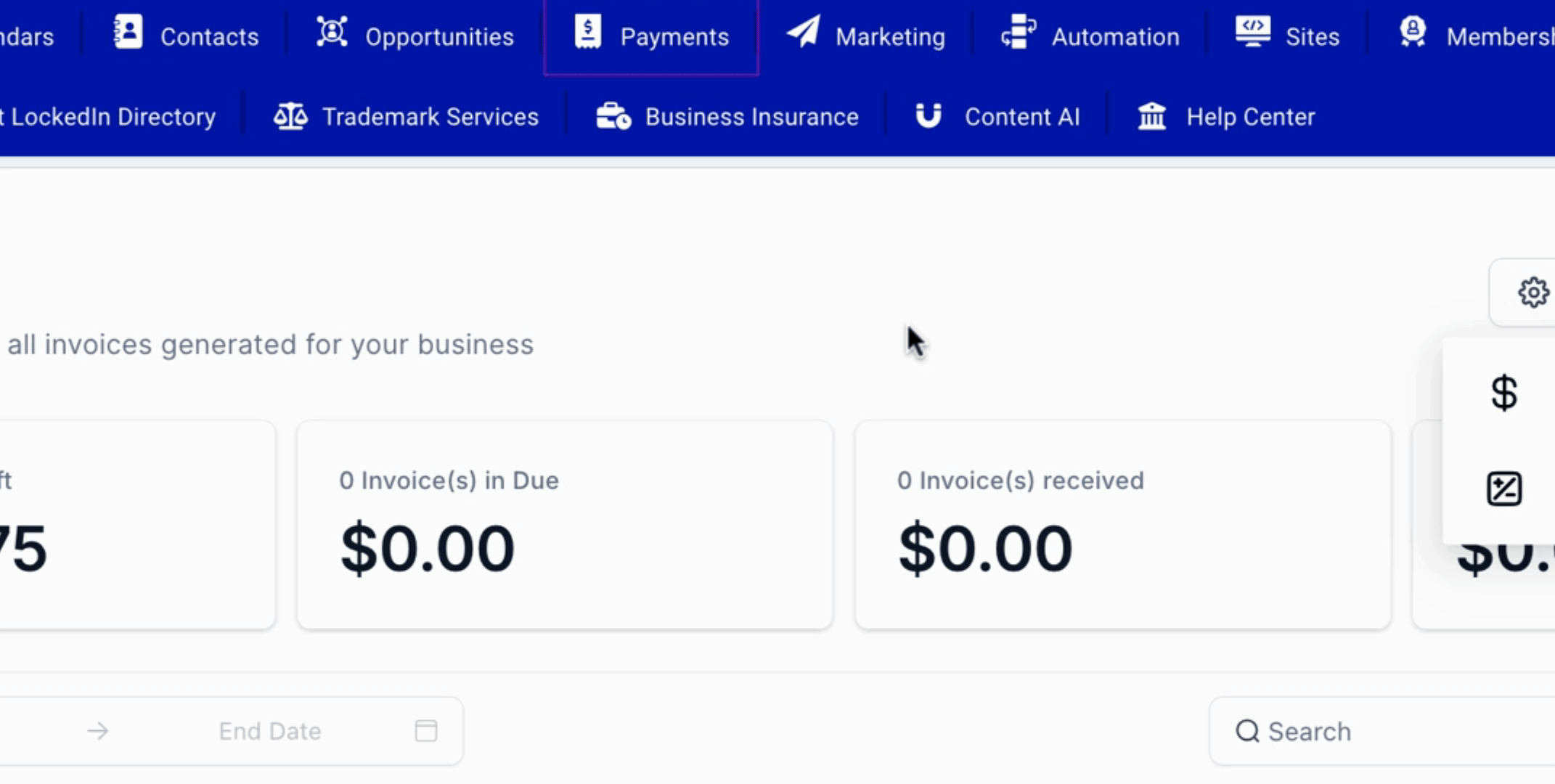Select the dollar sign option
The height and width of the screenshot is (784, 1555).
[x=1503, y=393]
